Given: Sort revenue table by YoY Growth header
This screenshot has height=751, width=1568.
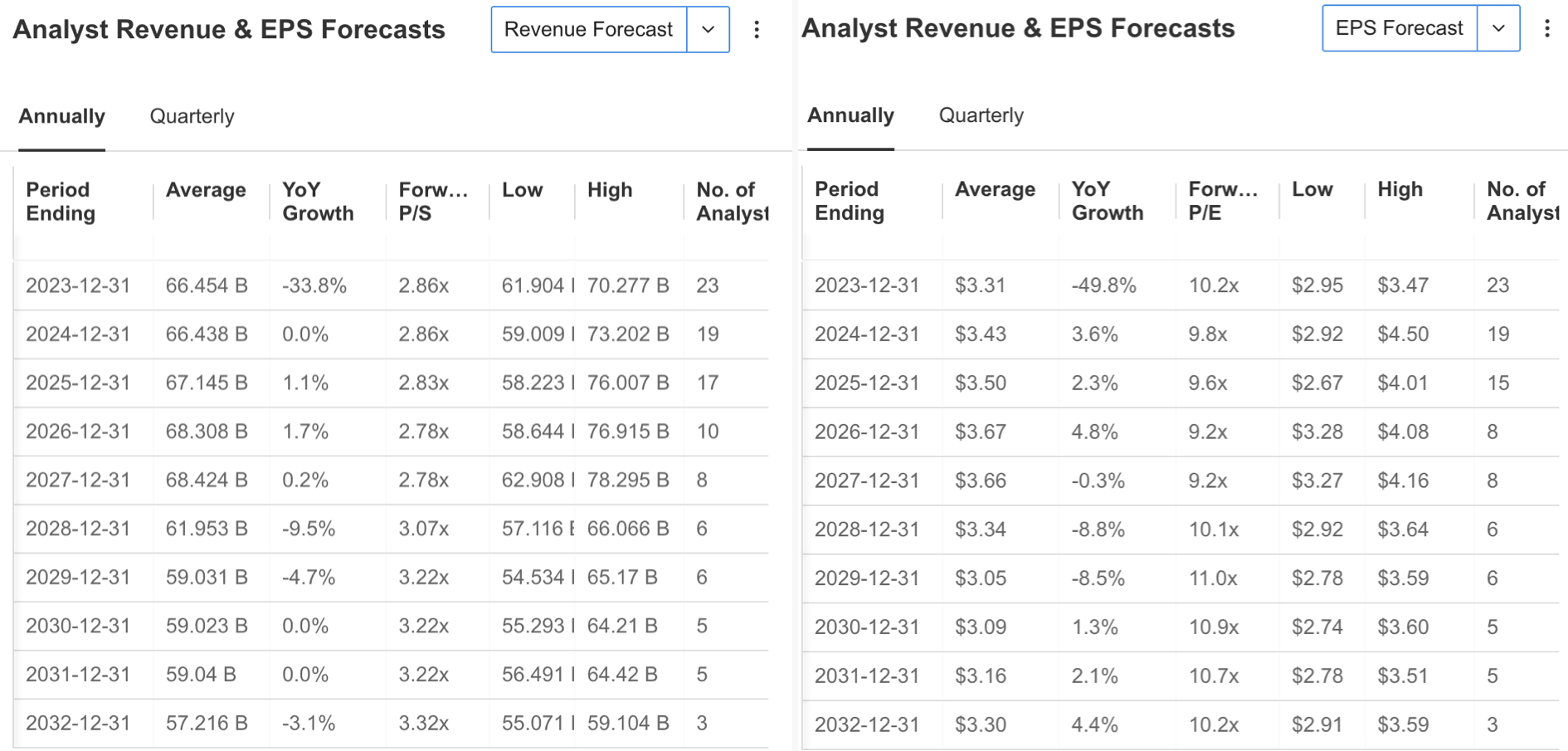Looking at the screenshot, I should point(318,202).
